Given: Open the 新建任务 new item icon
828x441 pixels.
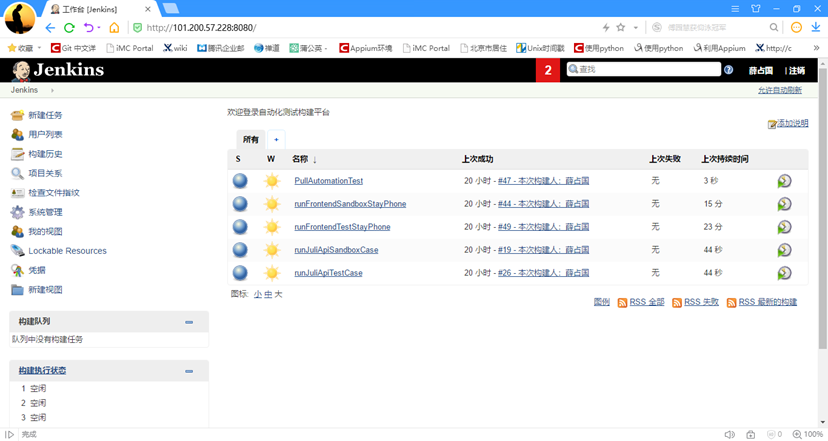Looking at the screenshot, I should pos(17,115).
